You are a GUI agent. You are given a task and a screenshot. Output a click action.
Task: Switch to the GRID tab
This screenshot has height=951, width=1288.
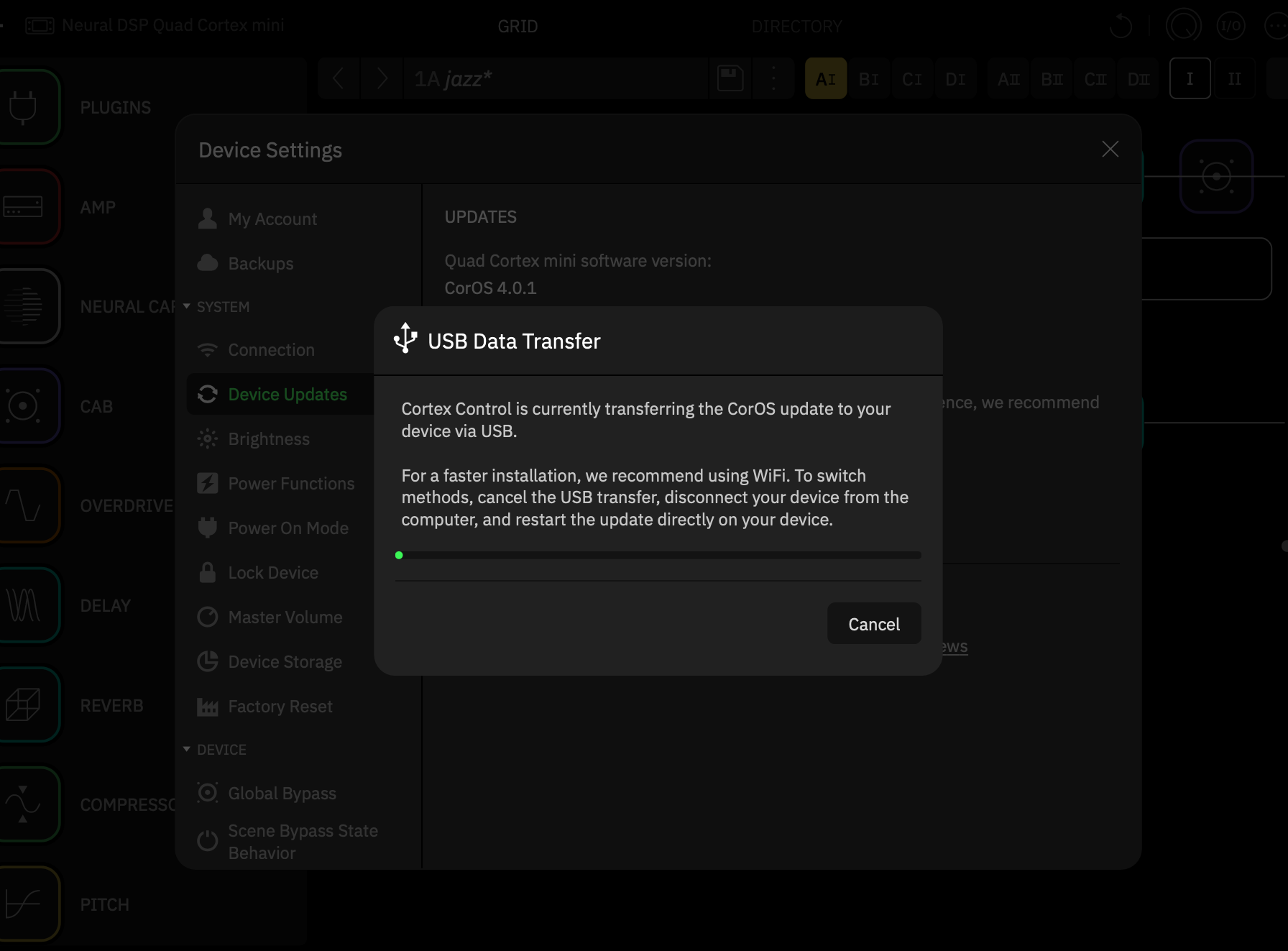tap(518, 27)
